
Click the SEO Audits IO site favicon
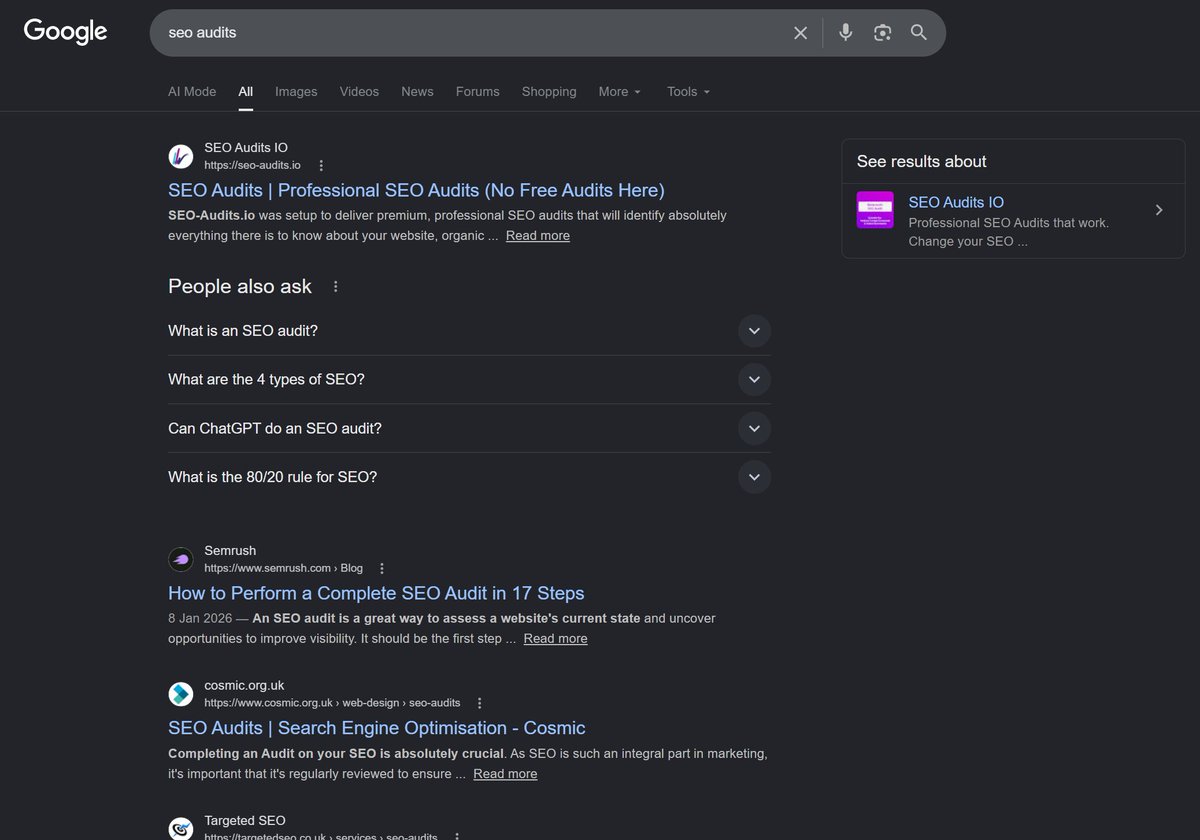(x=181, y=156)
